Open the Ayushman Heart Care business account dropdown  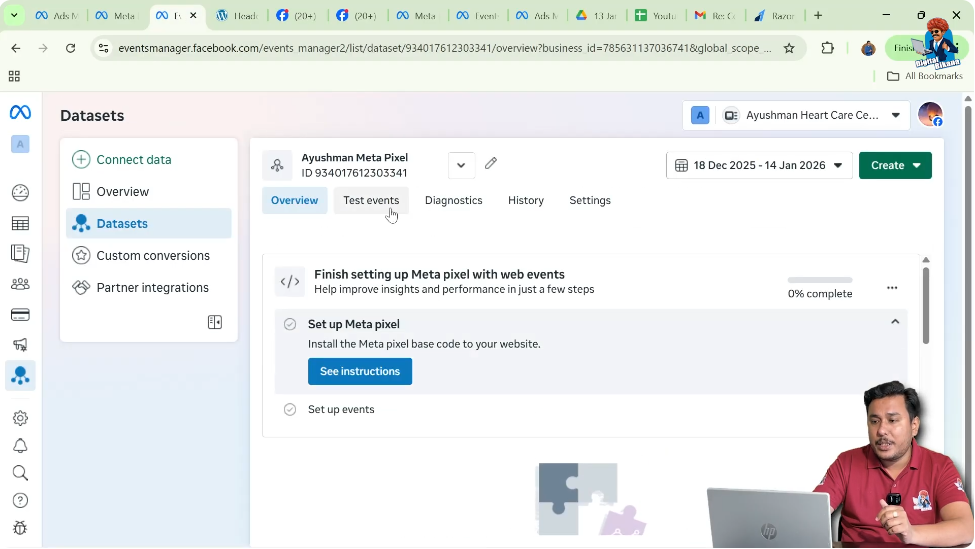[796, 115]
